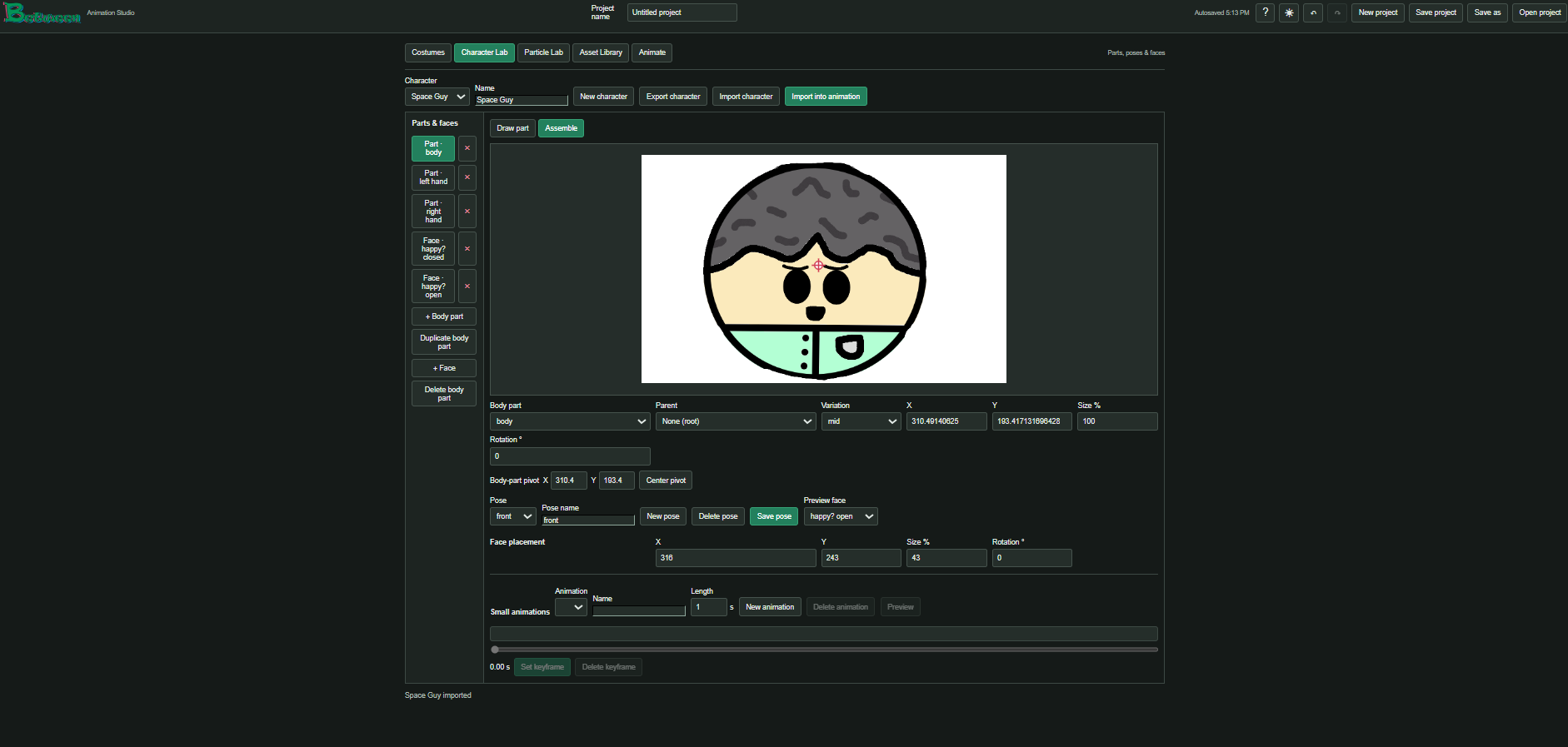Open the Small animations Animation dropdown
Image resolution: width=1568 pixels, height=747 pixels.
(572, 607)
